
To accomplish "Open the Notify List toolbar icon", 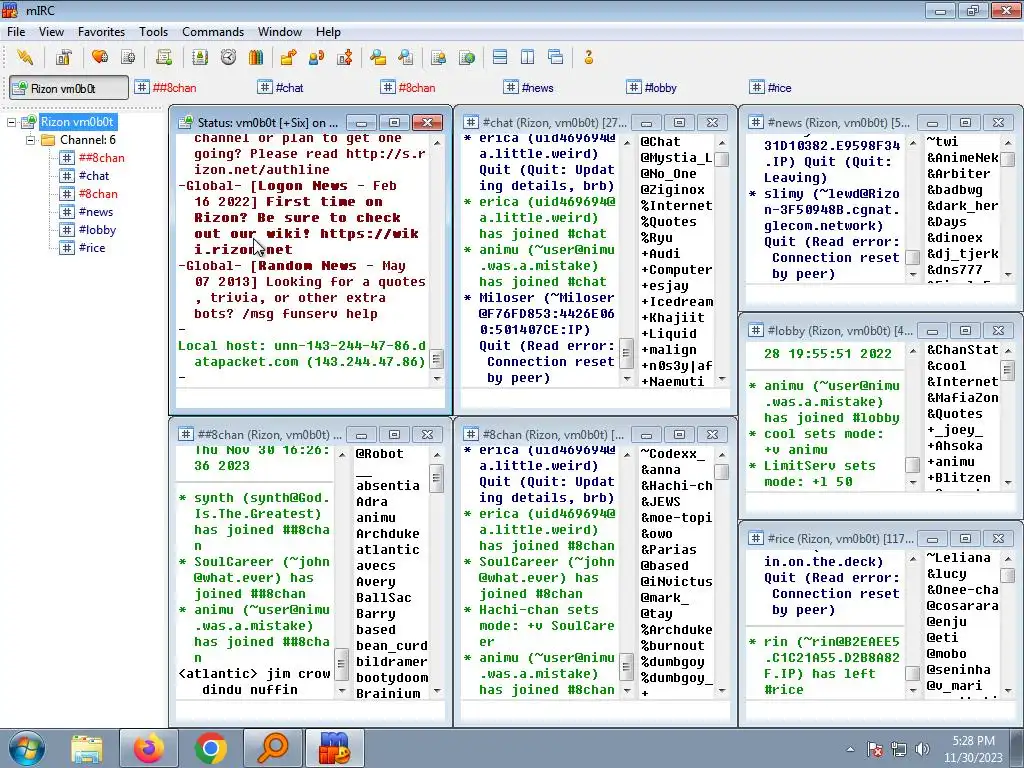I will pos(438,57).
